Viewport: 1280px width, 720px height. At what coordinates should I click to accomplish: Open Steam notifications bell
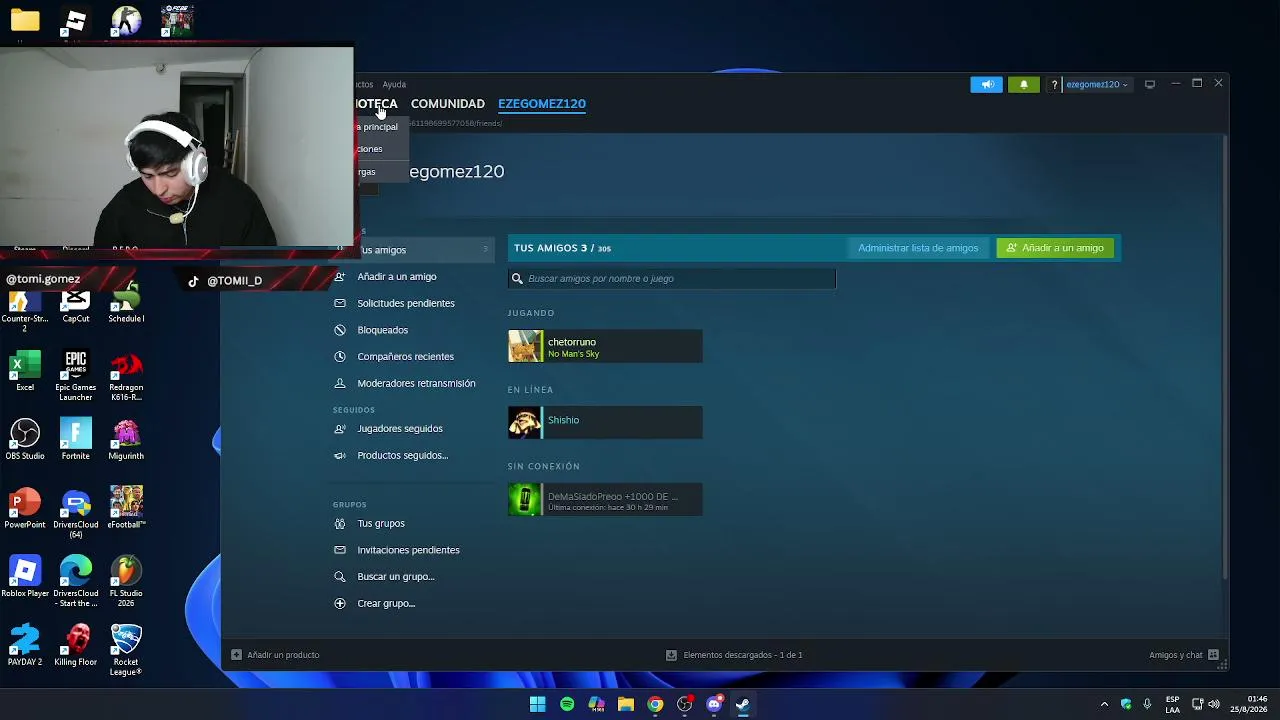(1023, 85)
